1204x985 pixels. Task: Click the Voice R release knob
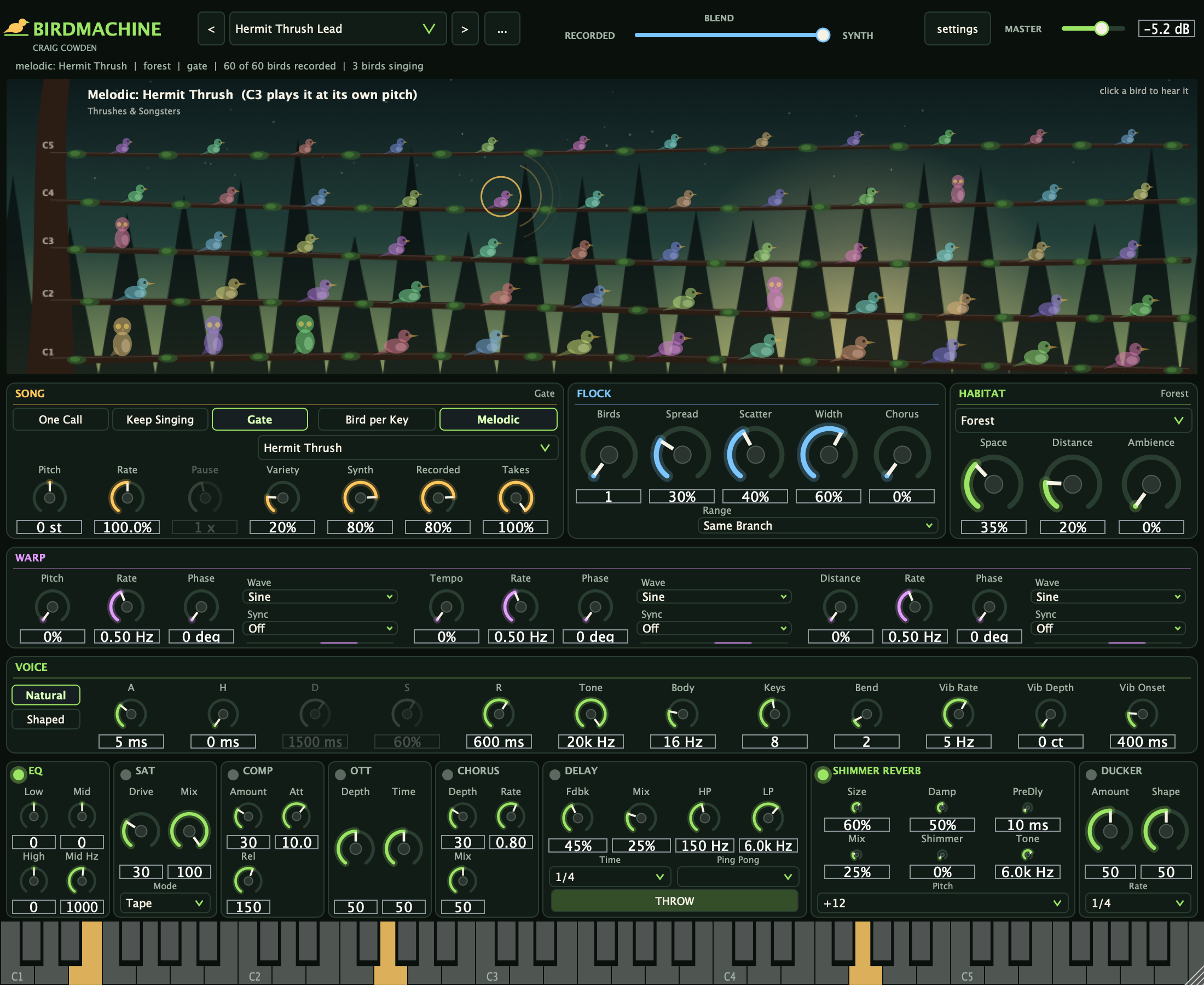point(499,714)
